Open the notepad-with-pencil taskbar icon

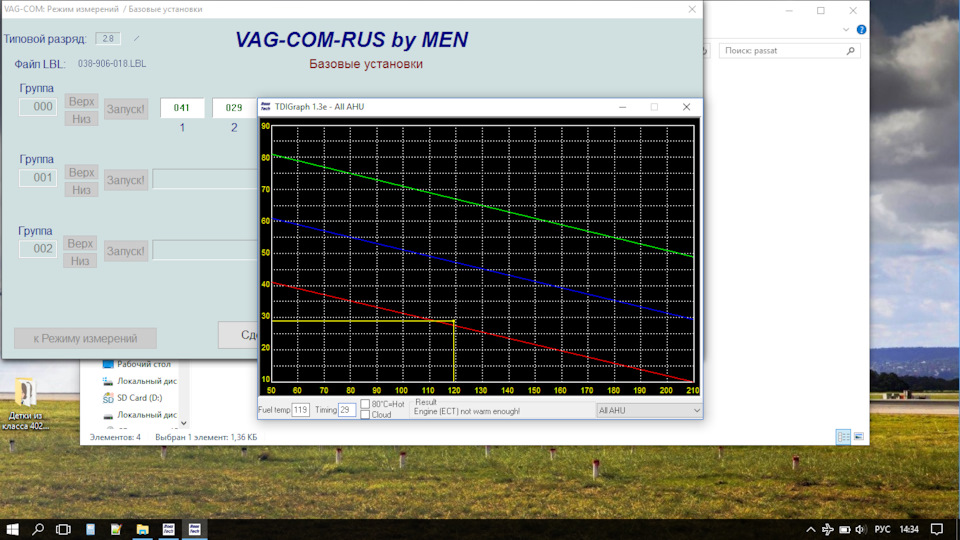pyautogui.click(x=116, y=529)
